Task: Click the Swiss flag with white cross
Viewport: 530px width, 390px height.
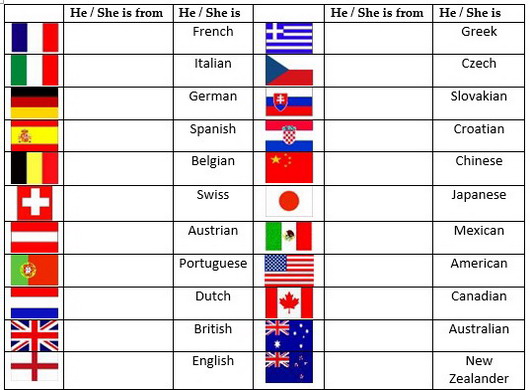Action: tap(35, 203)
